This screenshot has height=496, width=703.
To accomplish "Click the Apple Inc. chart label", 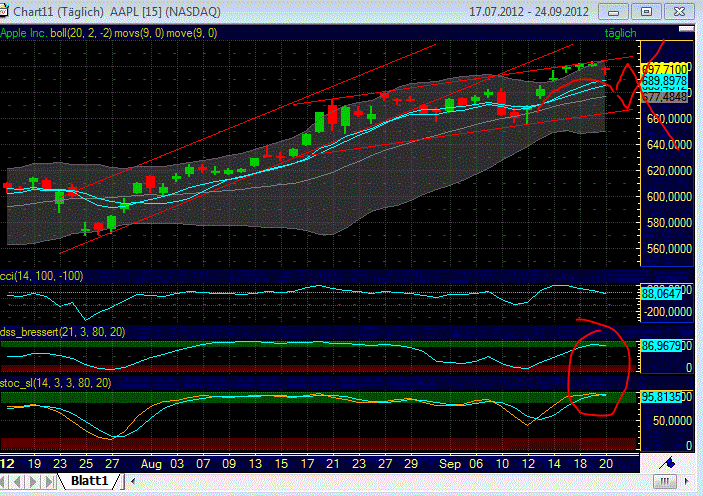I will [x=24, y=33].
